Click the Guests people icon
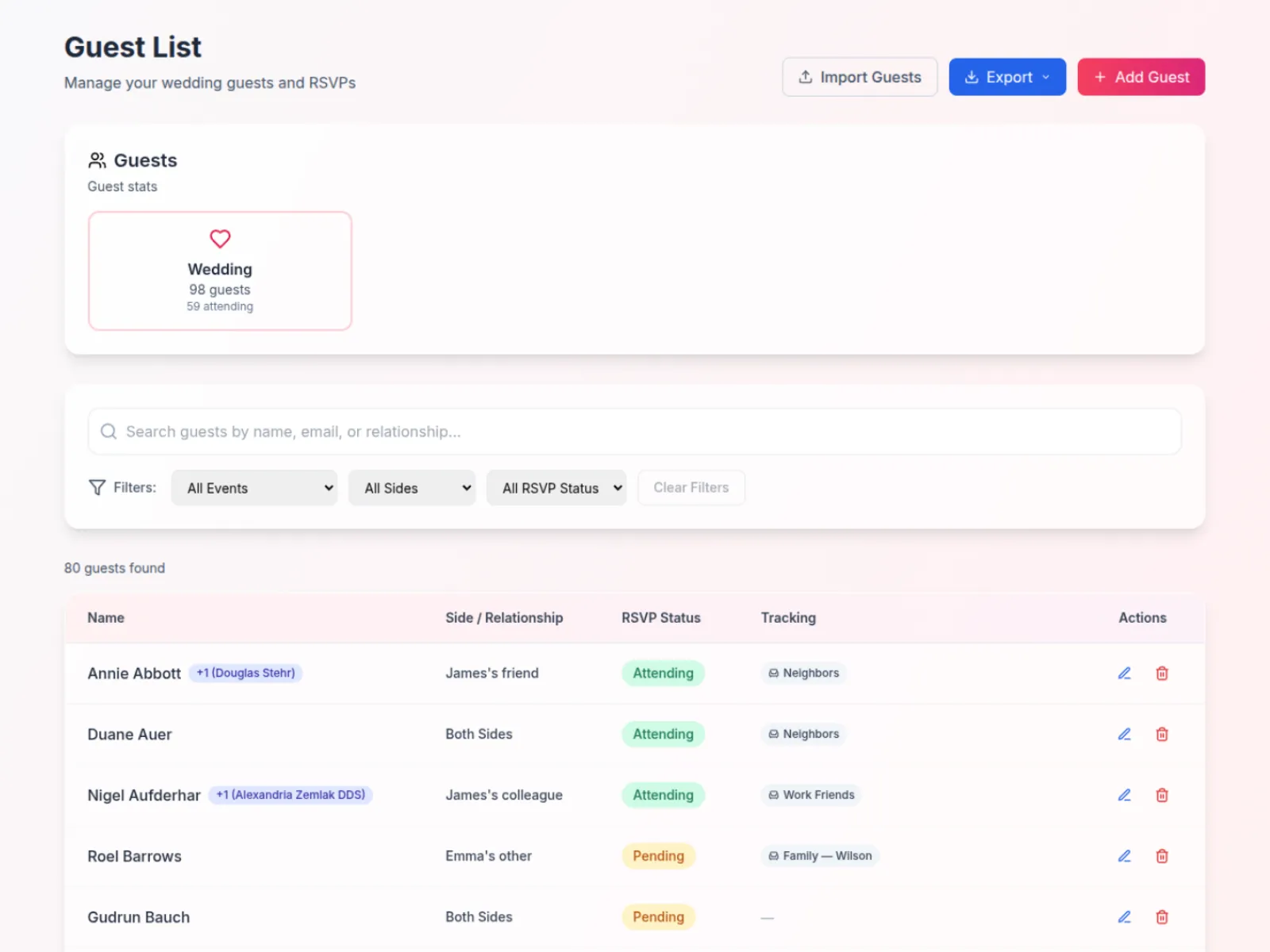This screenshot has width=1270, height=952. 97,160
